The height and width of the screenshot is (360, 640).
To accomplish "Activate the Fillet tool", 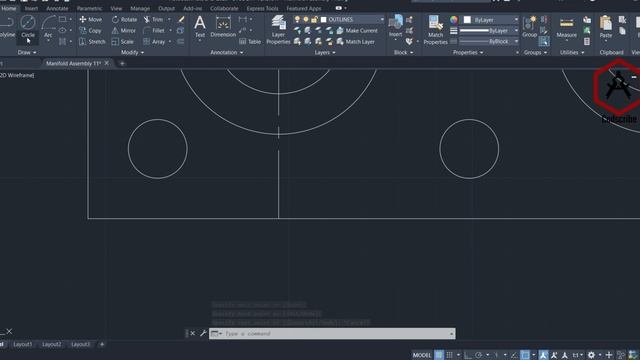I will click(154, 31).
